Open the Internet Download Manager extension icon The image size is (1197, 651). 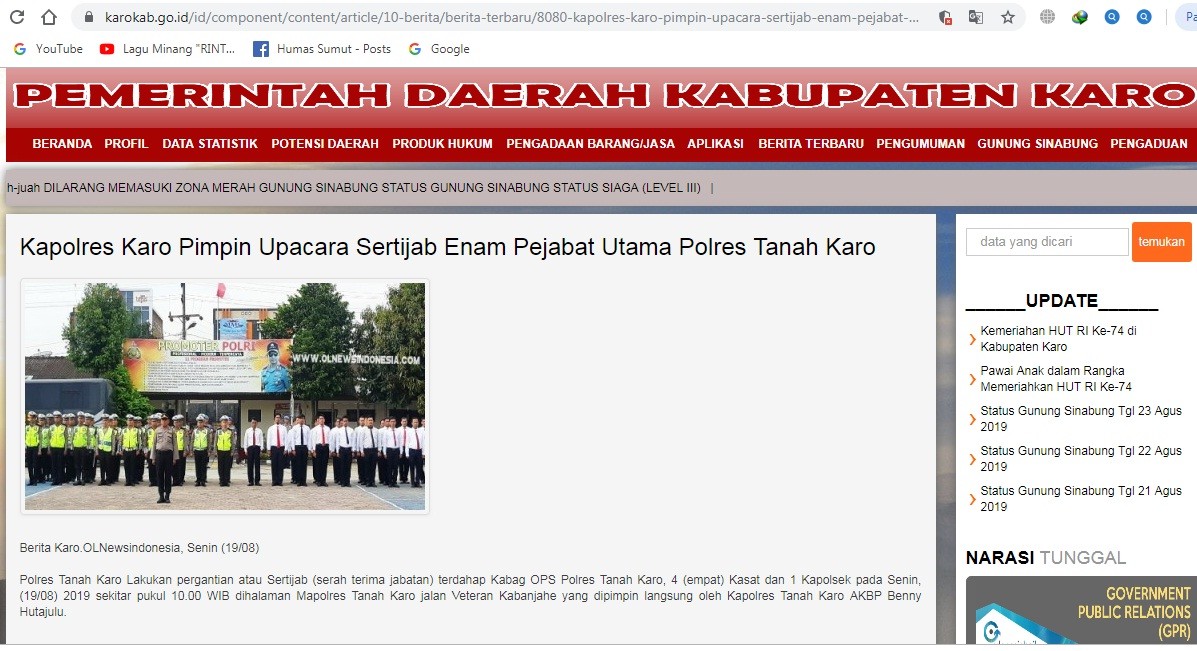coord(1080,17)
